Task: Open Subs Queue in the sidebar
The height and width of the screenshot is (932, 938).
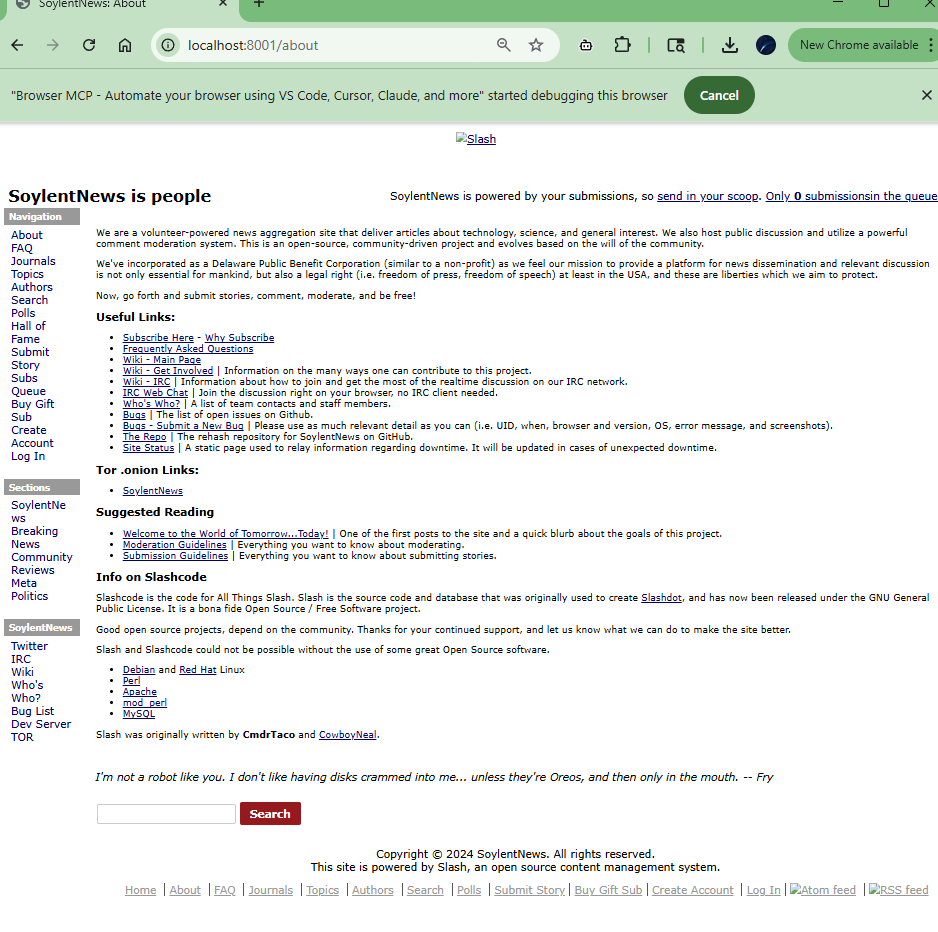Action: (28, 385)
